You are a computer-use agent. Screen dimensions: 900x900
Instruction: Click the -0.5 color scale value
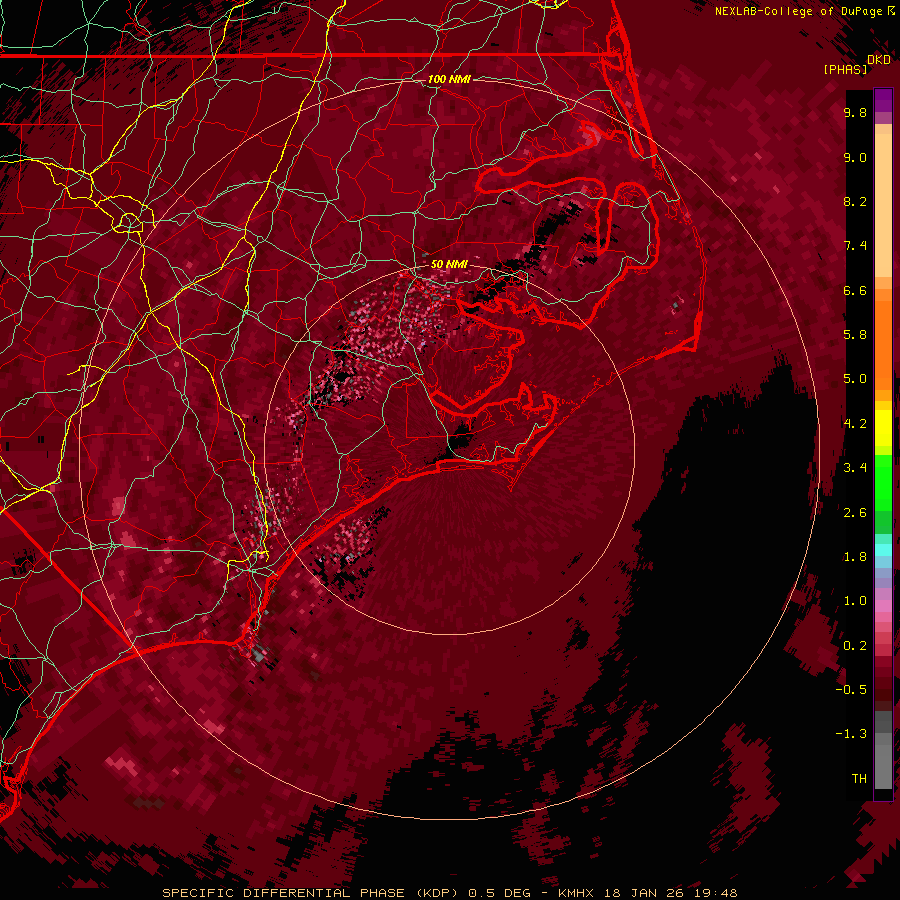[x=852, y=690]
